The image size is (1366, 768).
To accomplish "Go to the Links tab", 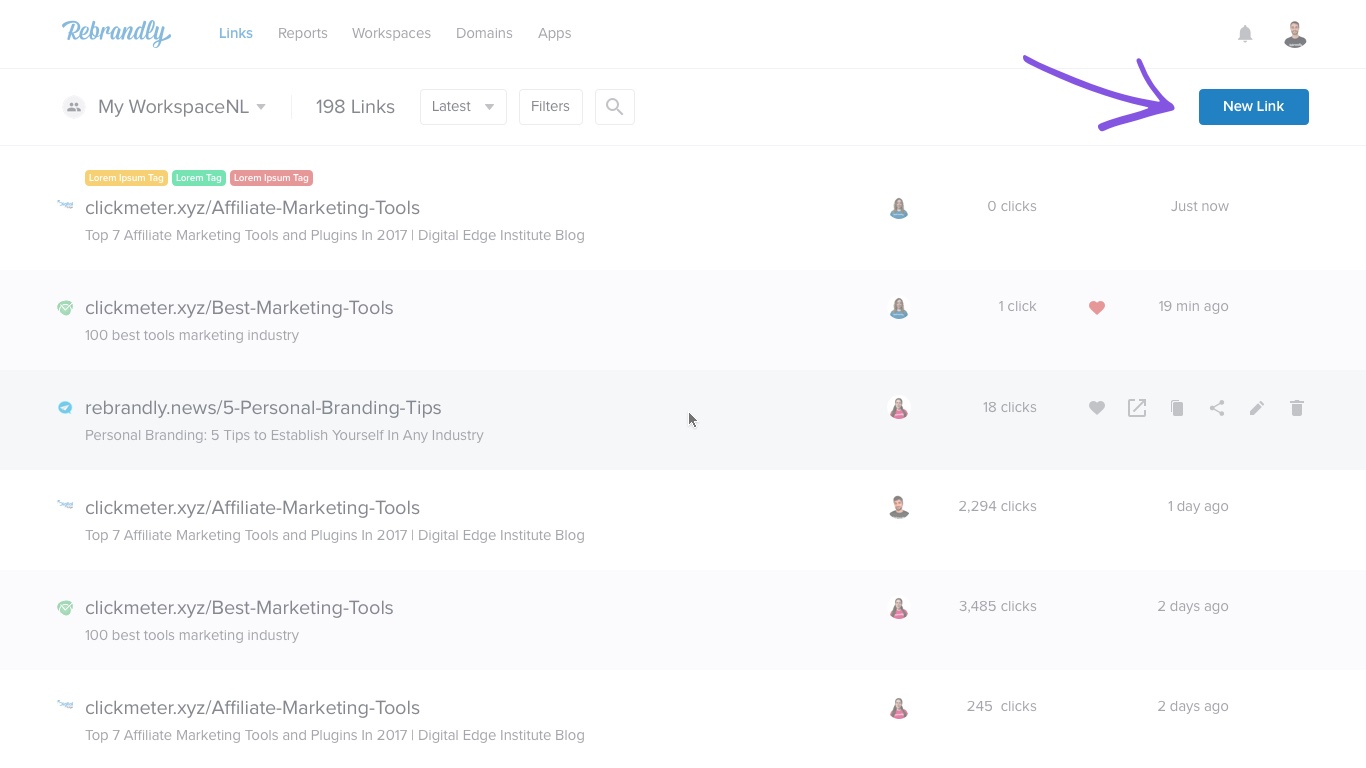I will (x=236, y=33).
